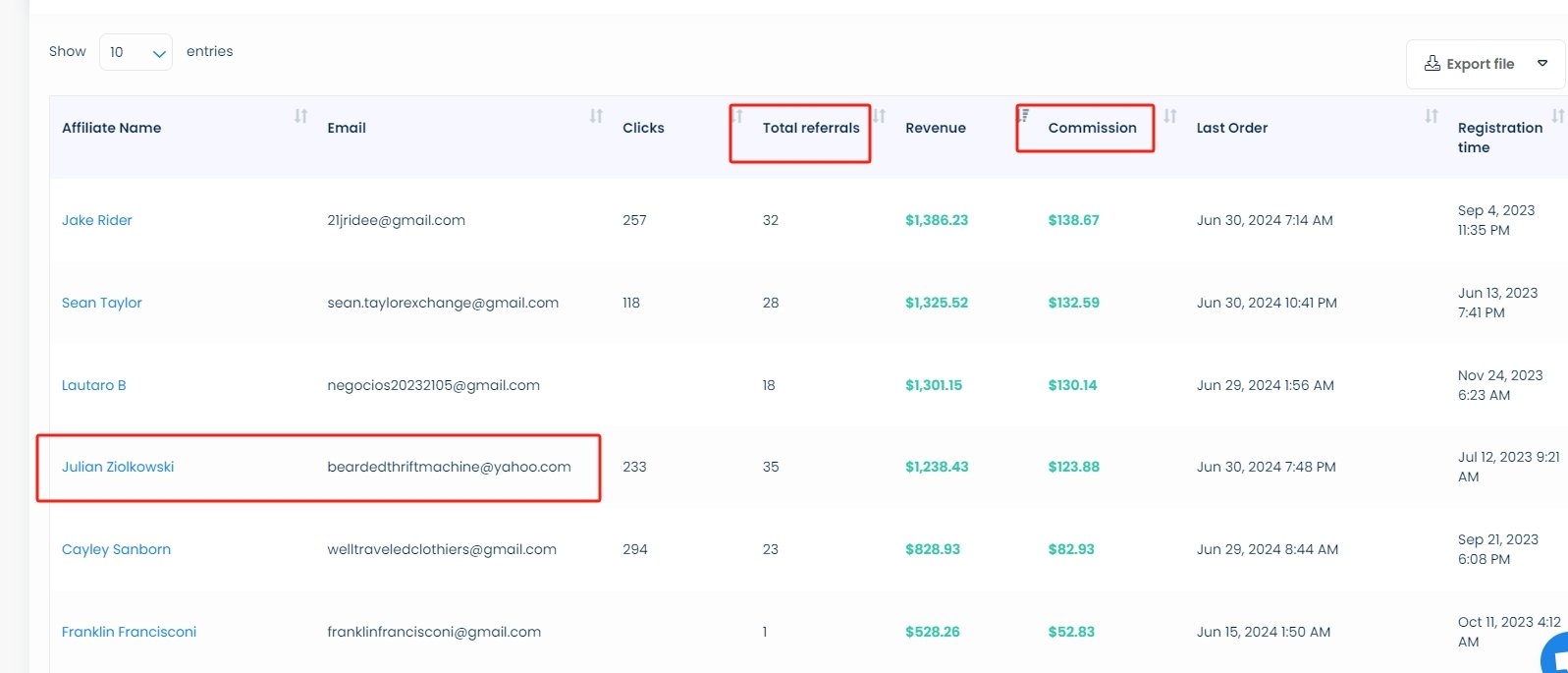Click sort icon beside Revenue column
1568x673 pixels.
pyautogui.click(x=1023, y=116)
